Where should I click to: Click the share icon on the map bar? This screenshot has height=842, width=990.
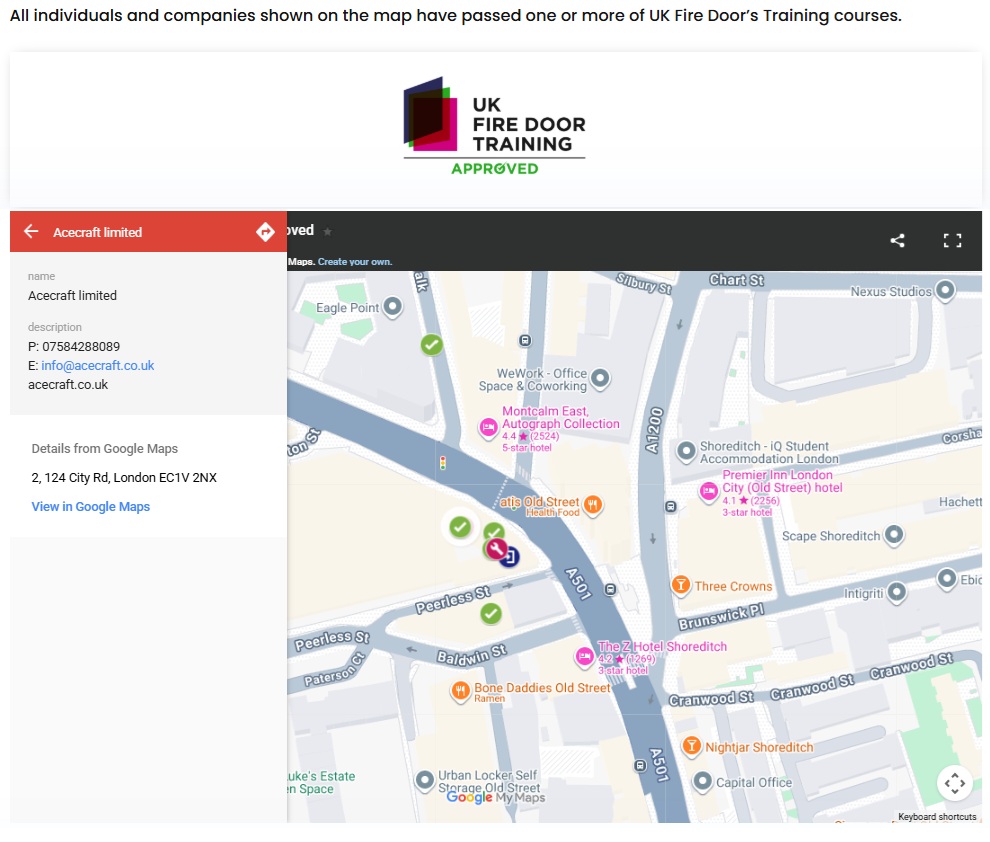pos(897,240)
